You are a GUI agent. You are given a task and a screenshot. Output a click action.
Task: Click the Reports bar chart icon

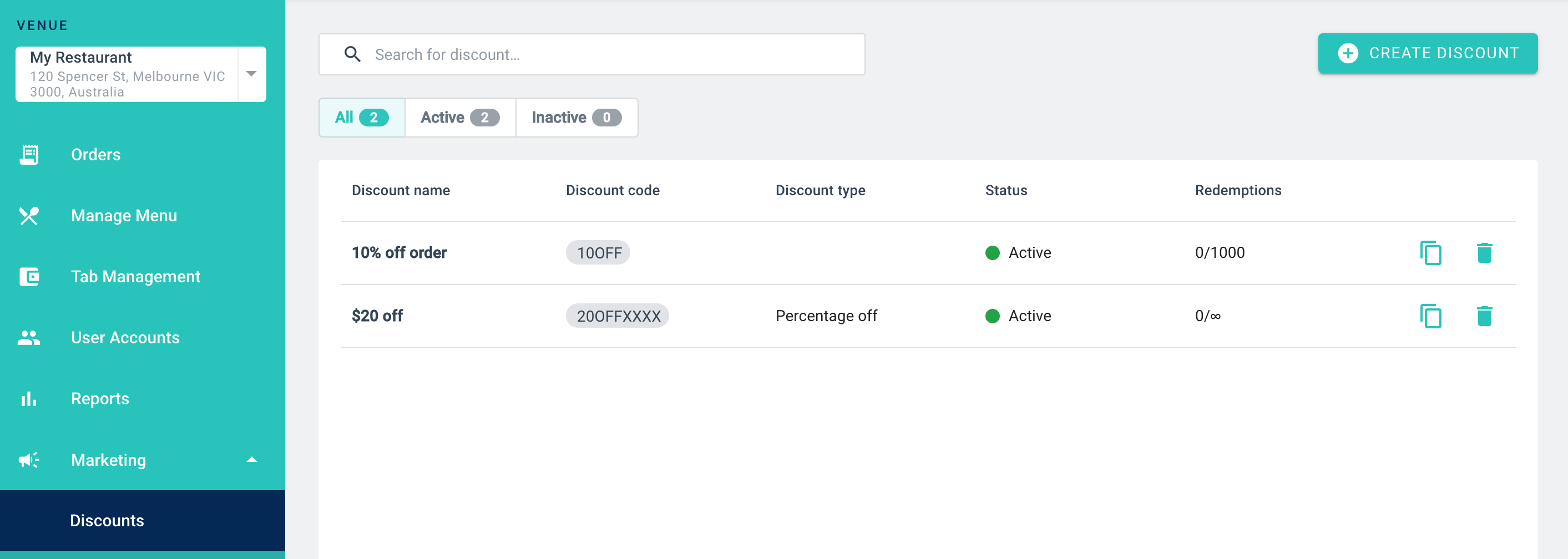tap(29, 399)
